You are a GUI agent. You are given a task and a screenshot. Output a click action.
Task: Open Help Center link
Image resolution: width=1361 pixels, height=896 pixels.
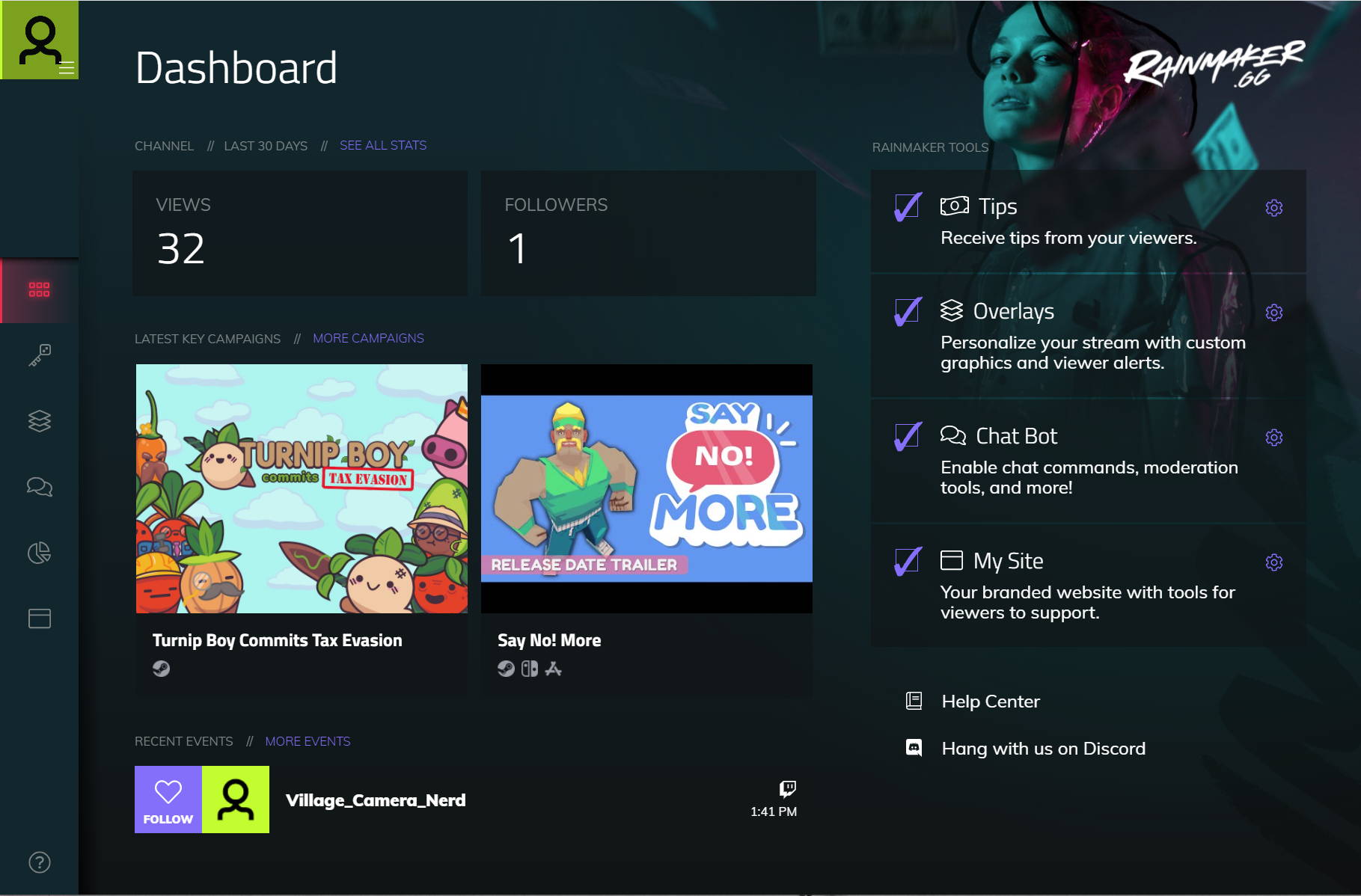click(991, 702)
